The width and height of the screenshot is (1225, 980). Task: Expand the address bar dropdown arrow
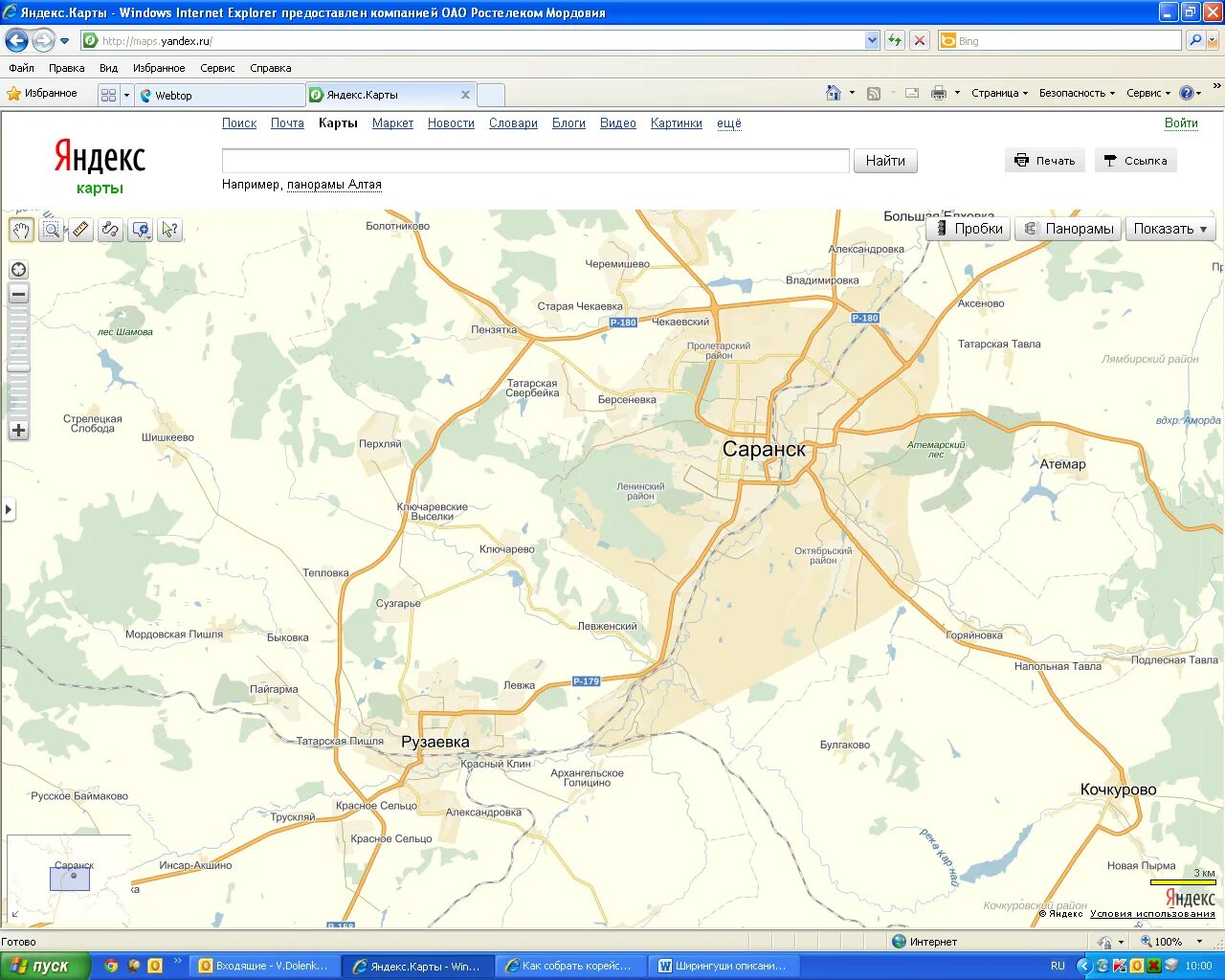point(872,40)
